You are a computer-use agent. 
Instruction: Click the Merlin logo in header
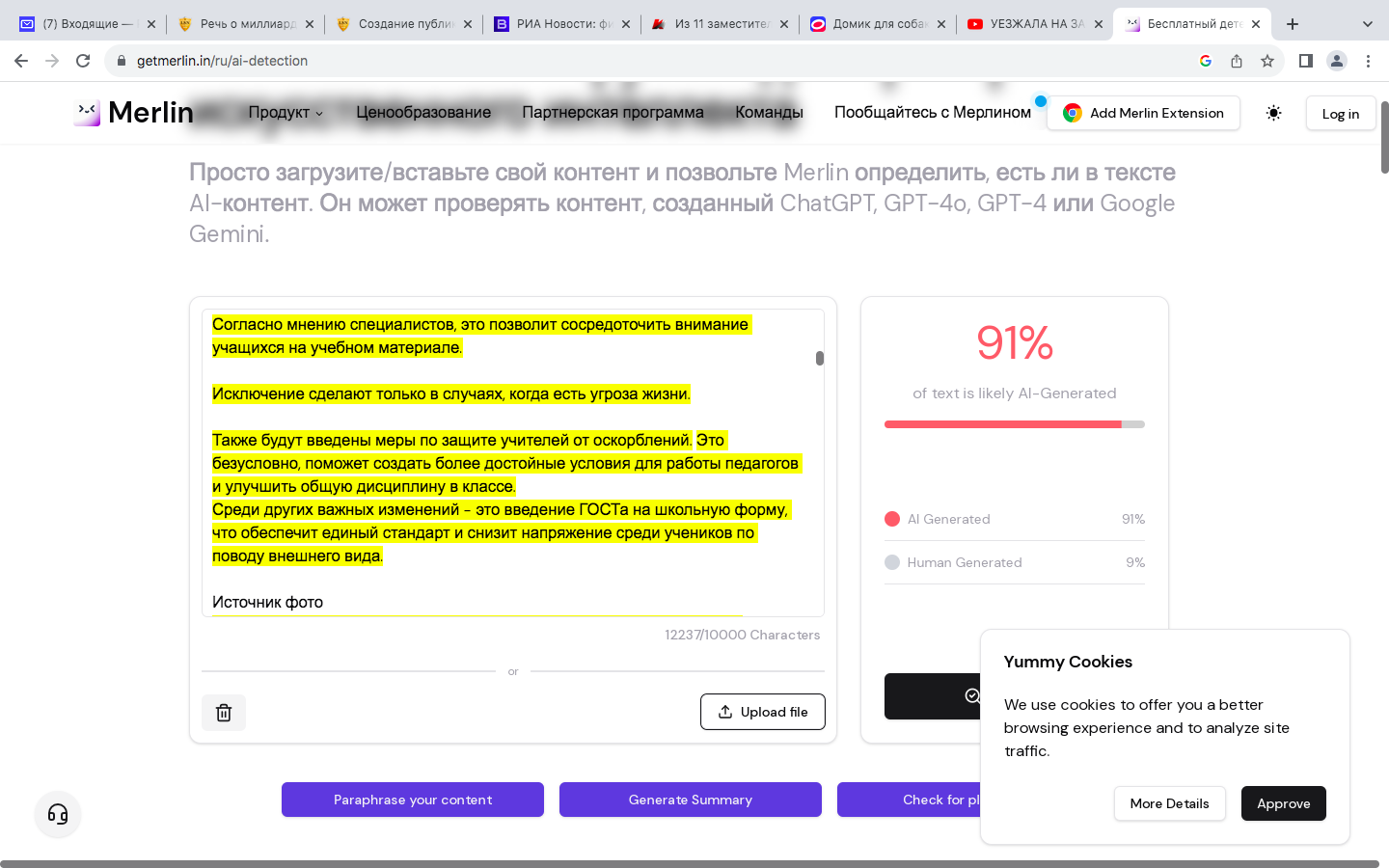134,113
